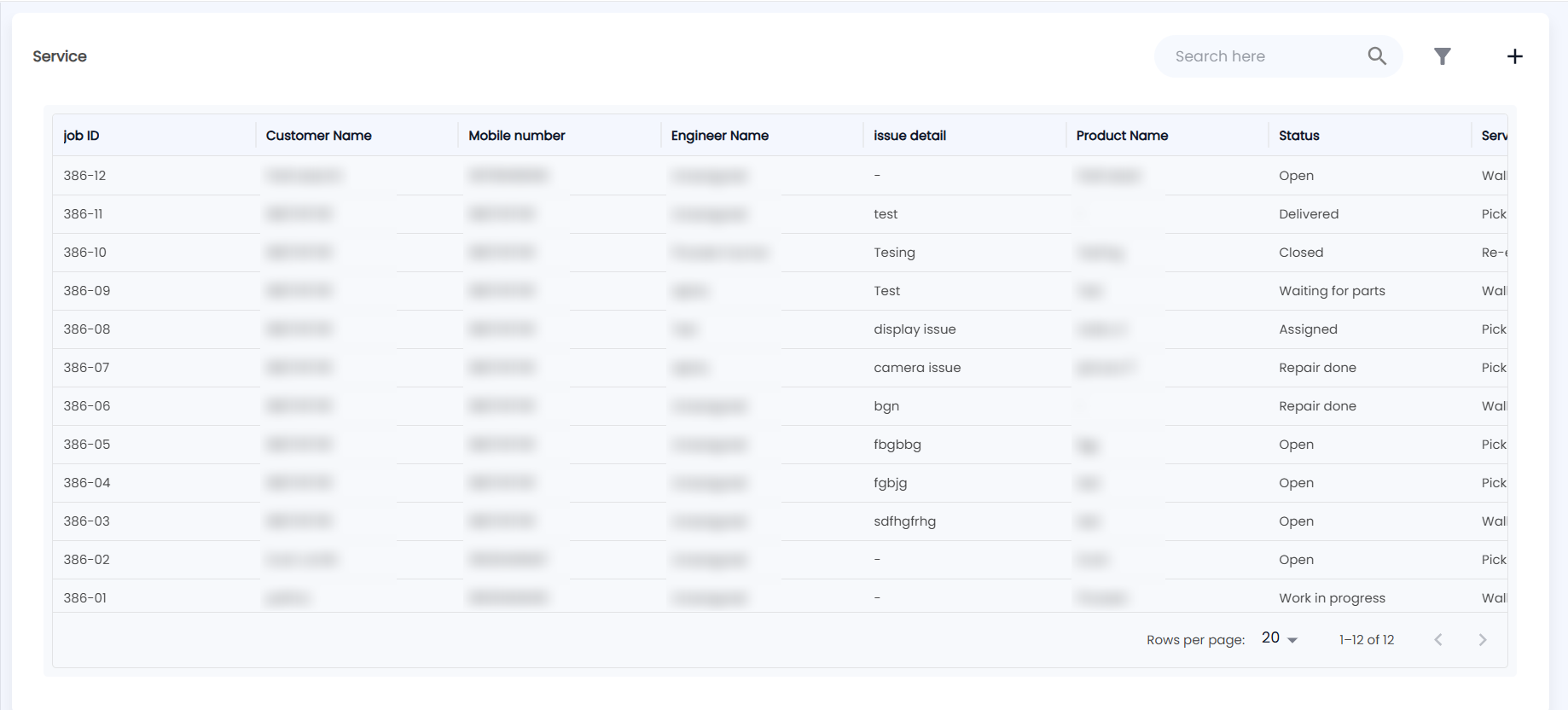Viewport: 1568px width, 710px height.
Task: Select job ID 386-09
Action: point(86,291)
